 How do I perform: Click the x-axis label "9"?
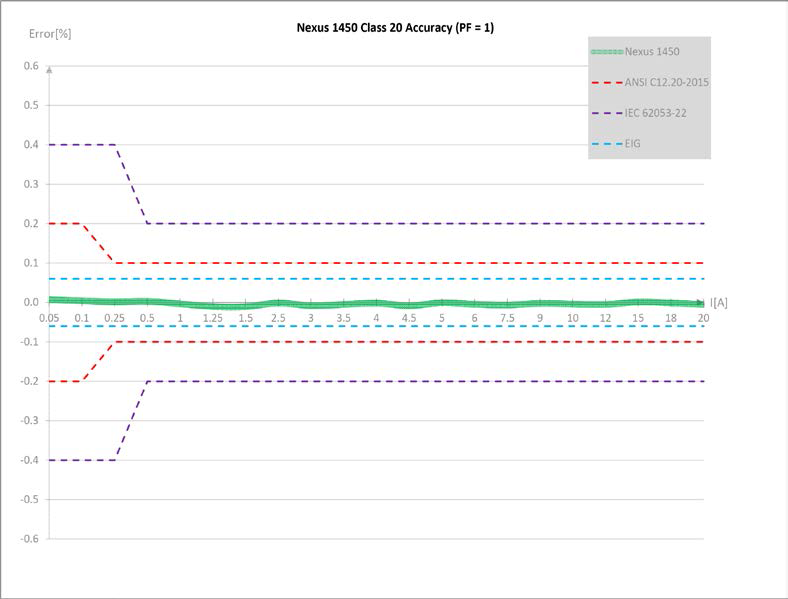point(540,318)
